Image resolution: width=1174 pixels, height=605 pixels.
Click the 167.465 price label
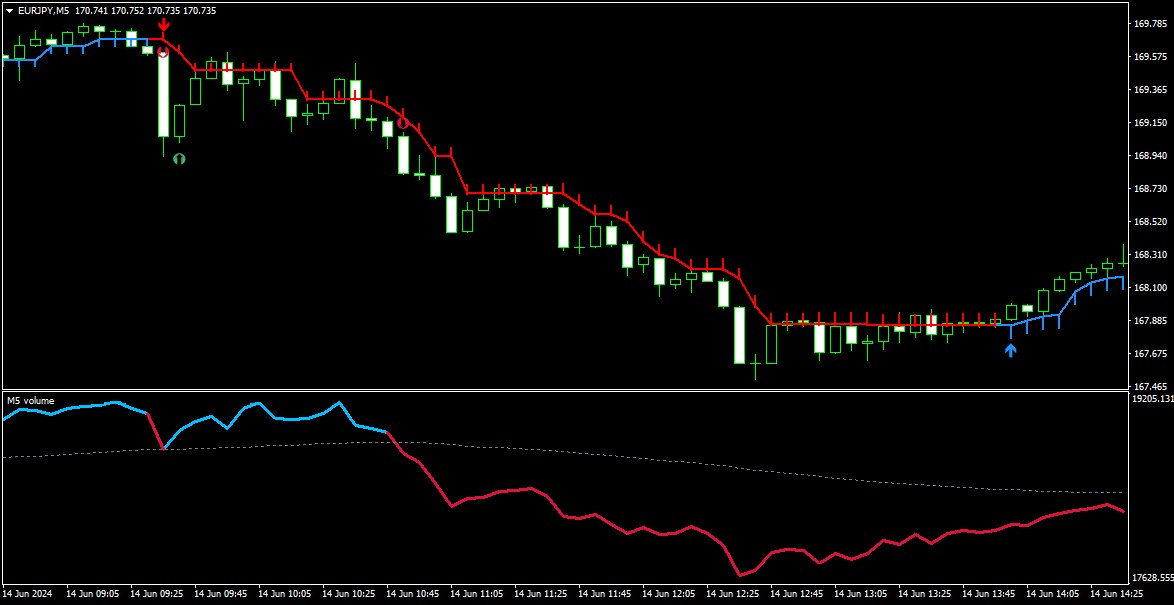(x=1151, y=386)
